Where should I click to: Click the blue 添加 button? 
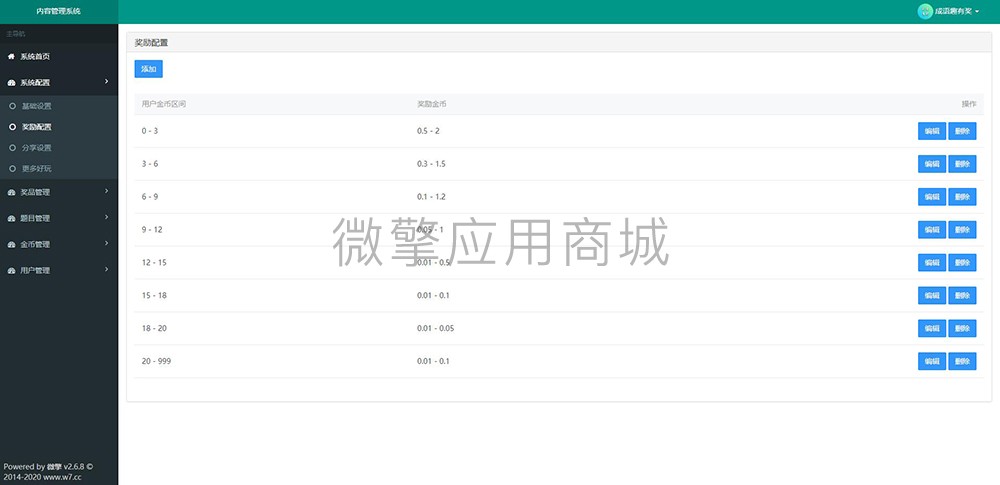tap(149, 69)
